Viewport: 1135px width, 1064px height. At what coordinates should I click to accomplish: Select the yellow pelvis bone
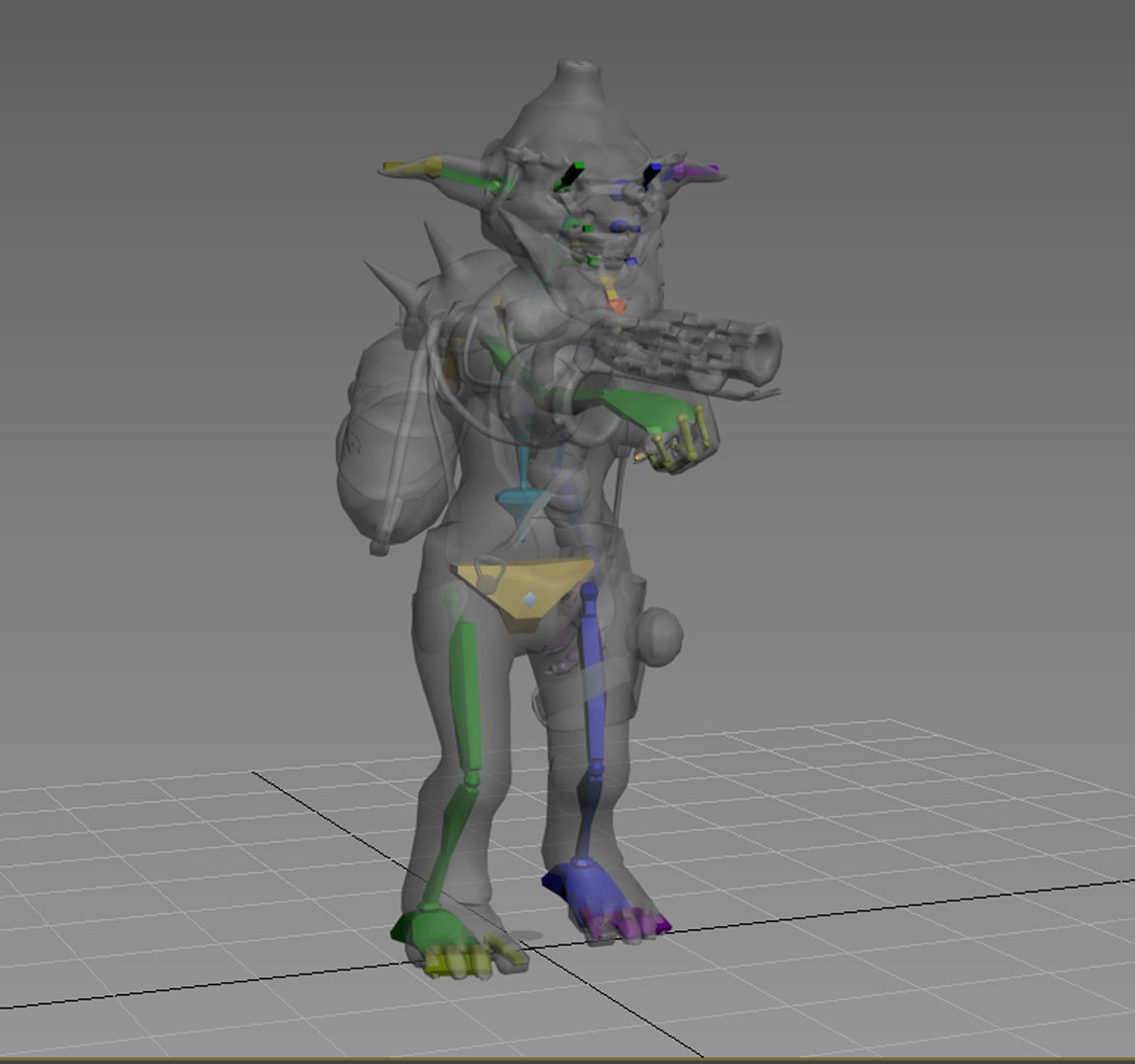[x=525, y=595]
